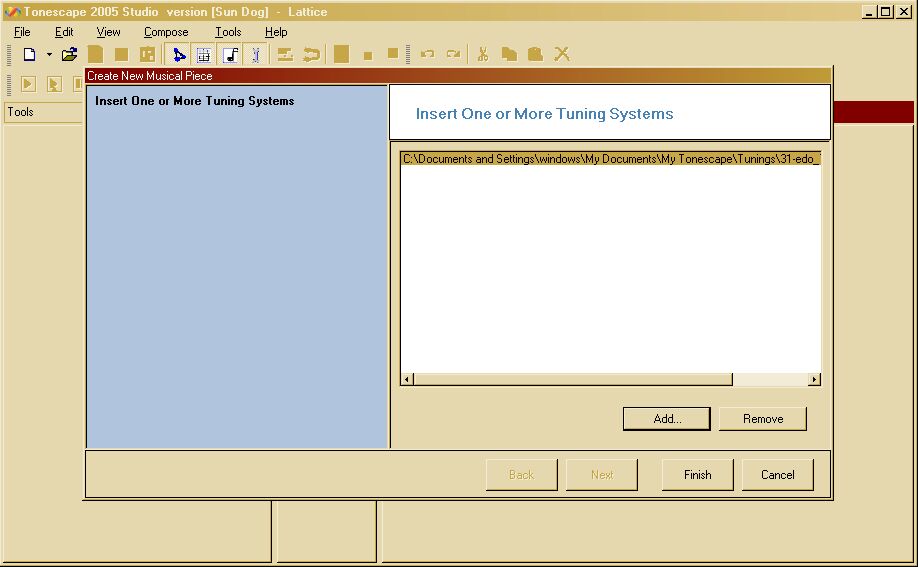Click the Cut scissors icon
Image resolution: width=918 pixels, height=567 pixels.
(x=483, y=54)
